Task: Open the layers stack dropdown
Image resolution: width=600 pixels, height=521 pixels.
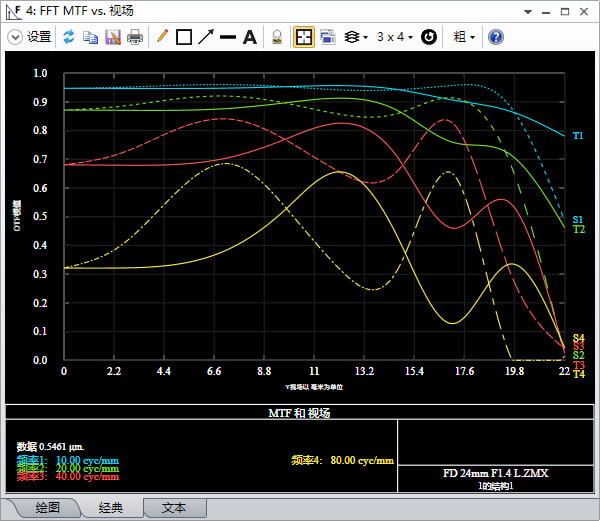Action: (356, 37)
